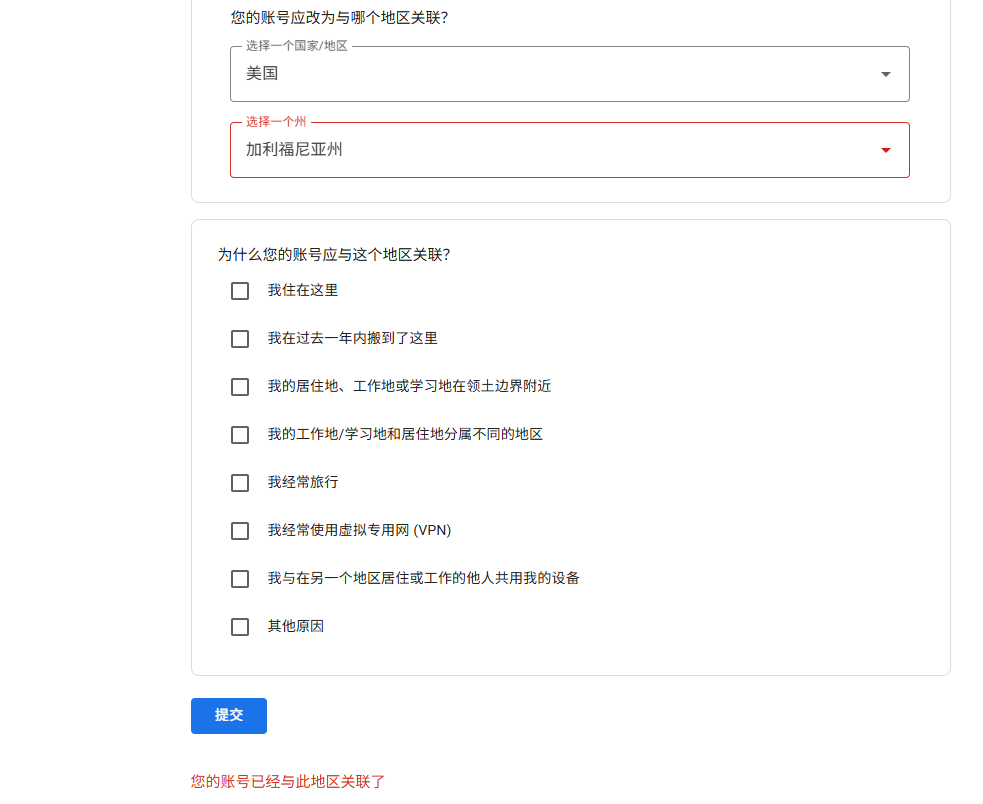Viewport: 983px width, 804px height.
Task: Enable 我经常使用虚拟专用网 (VPN) checkbox
Action: pos(239,531)
